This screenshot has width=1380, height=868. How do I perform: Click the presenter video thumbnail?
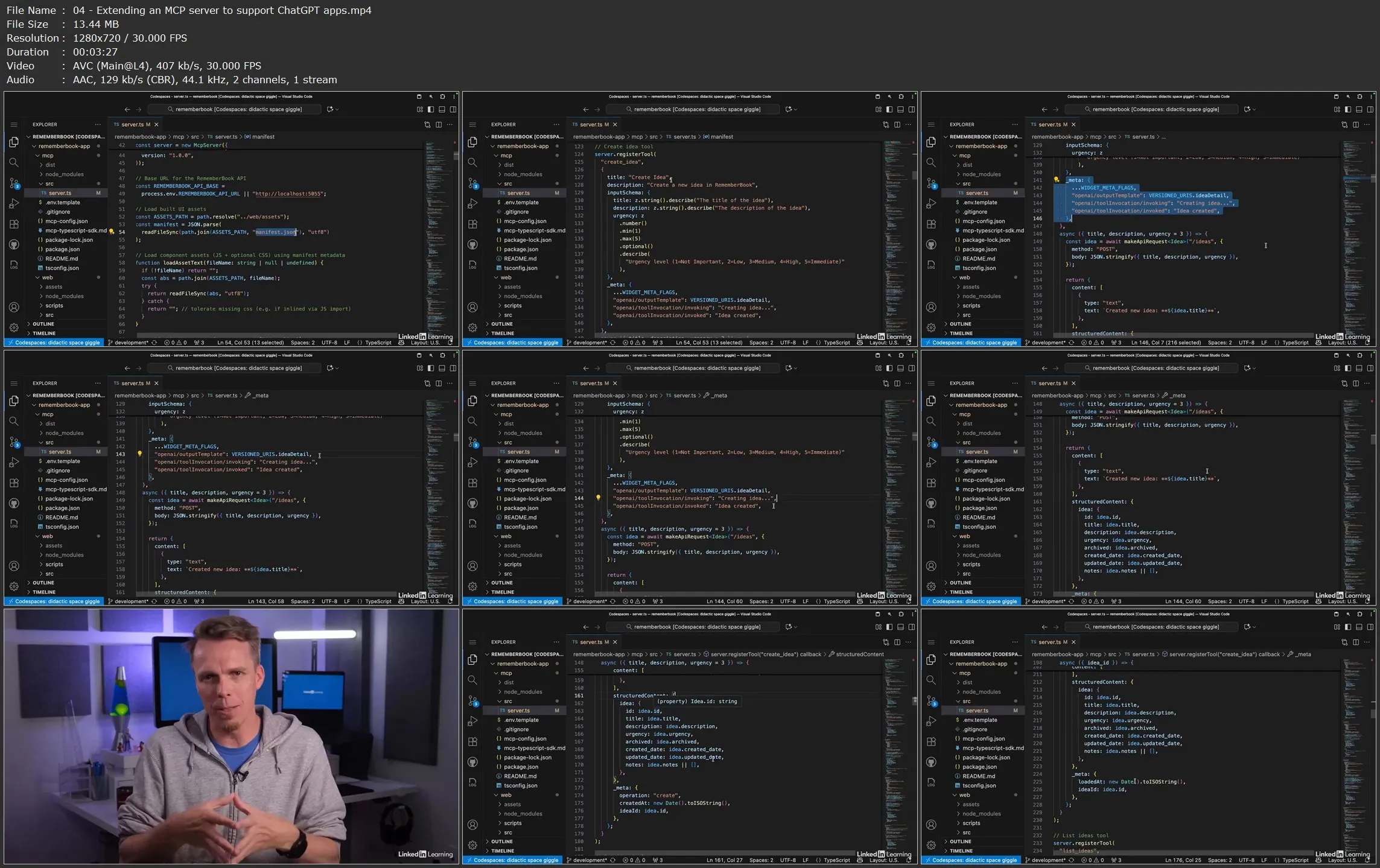point(232,737)
